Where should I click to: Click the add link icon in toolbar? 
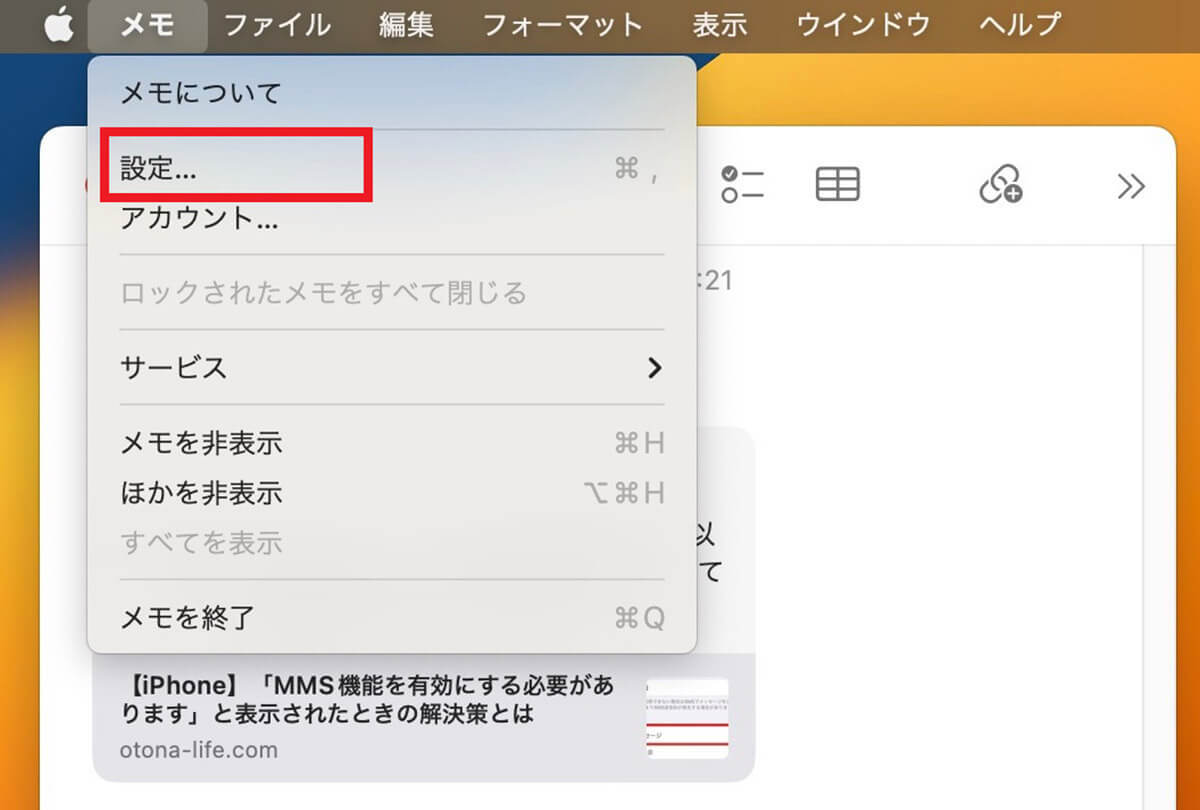tap(1000, 185)
